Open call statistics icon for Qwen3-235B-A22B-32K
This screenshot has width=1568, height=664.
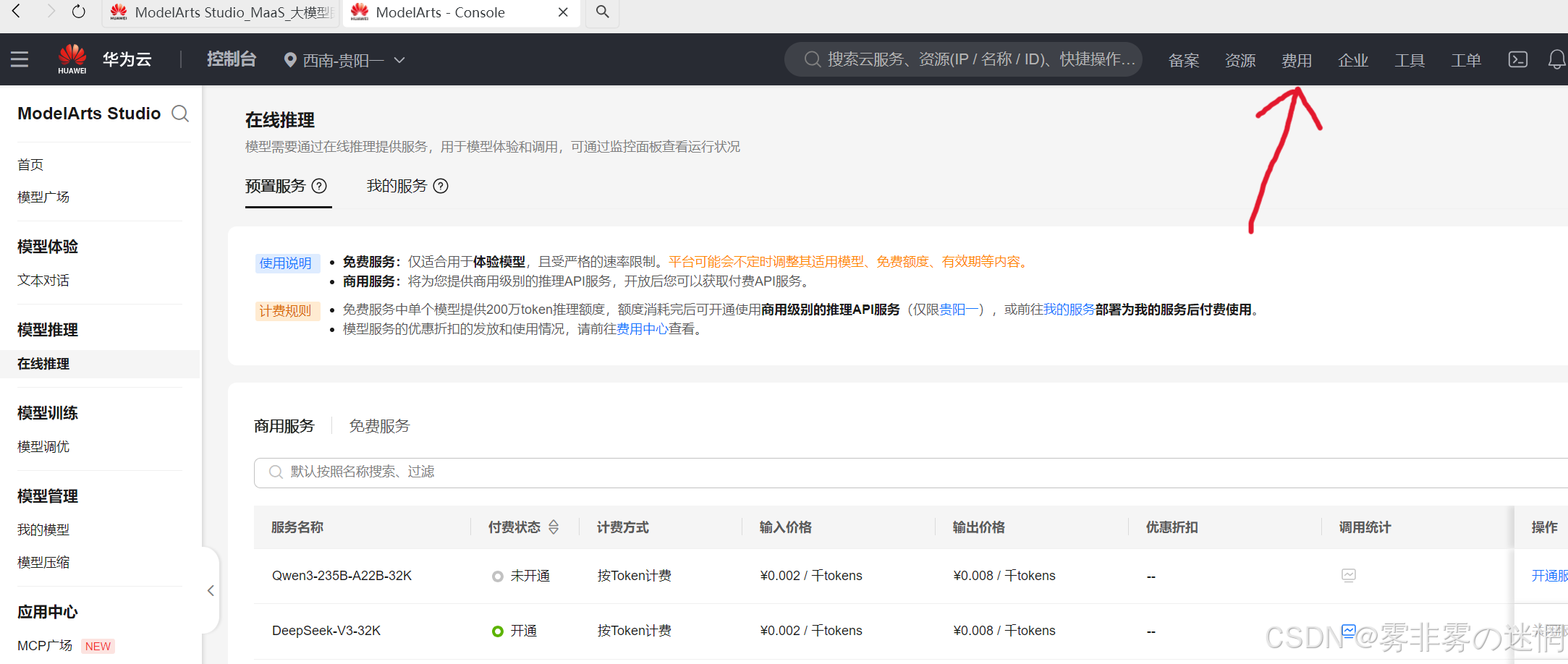(x=1349, y=576)
